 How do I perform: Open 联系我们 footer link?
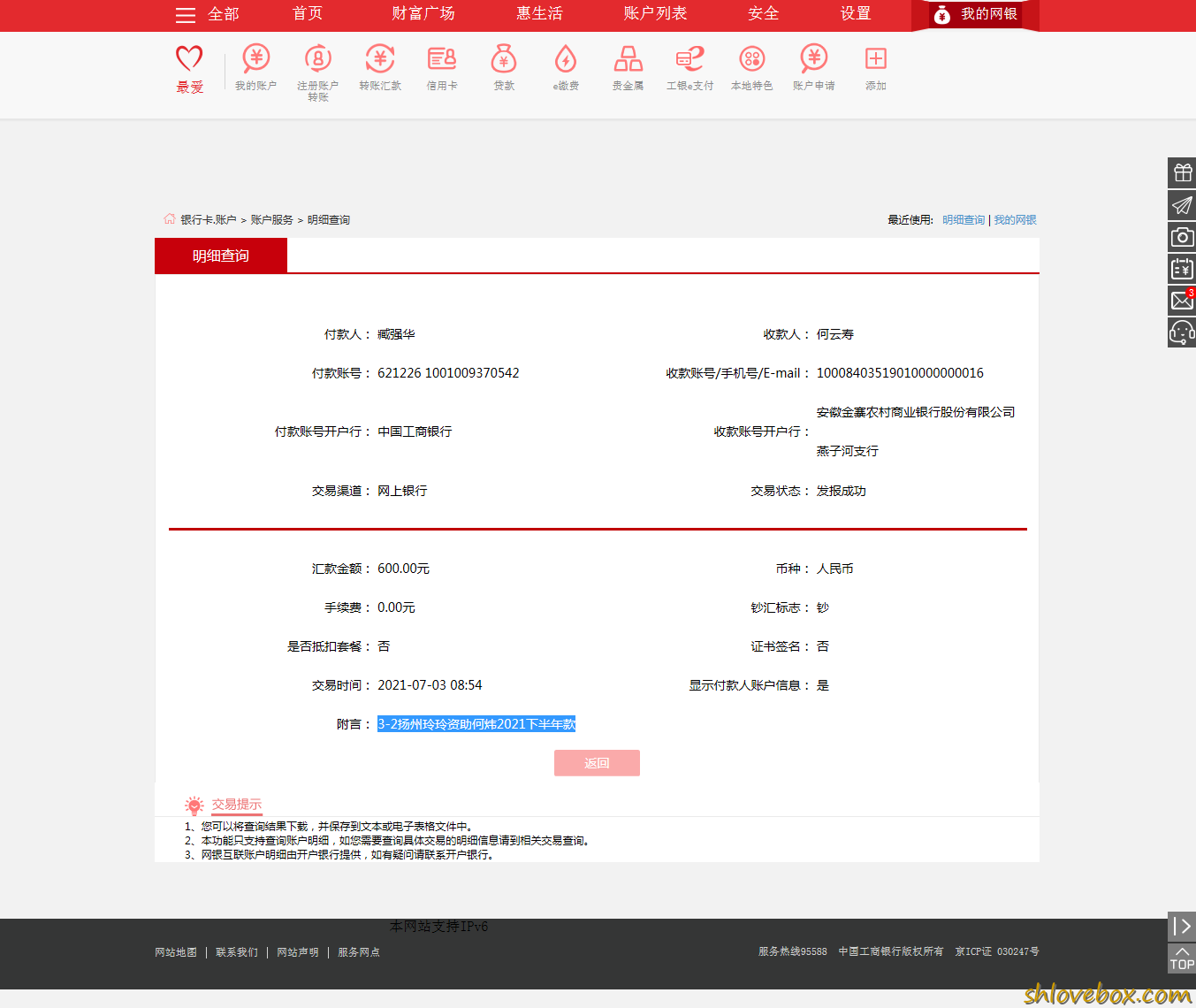tap(237, 952)
